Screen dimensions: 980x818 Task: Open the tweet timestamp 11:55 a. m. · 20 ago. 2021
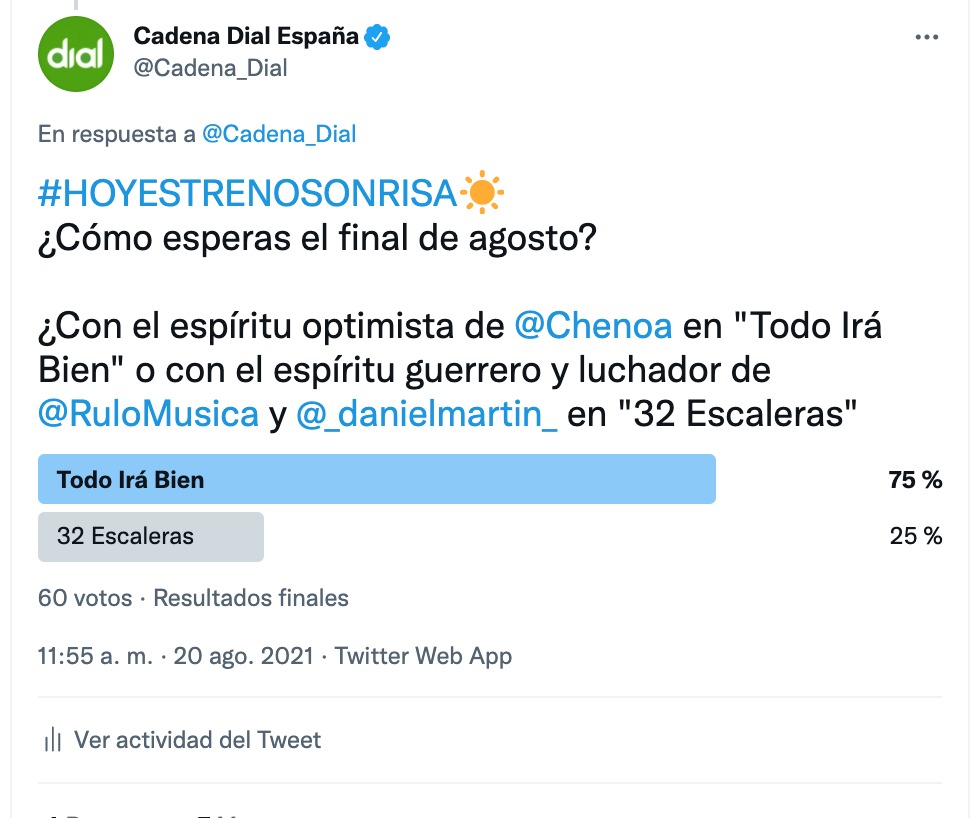(x=175, y=657)
